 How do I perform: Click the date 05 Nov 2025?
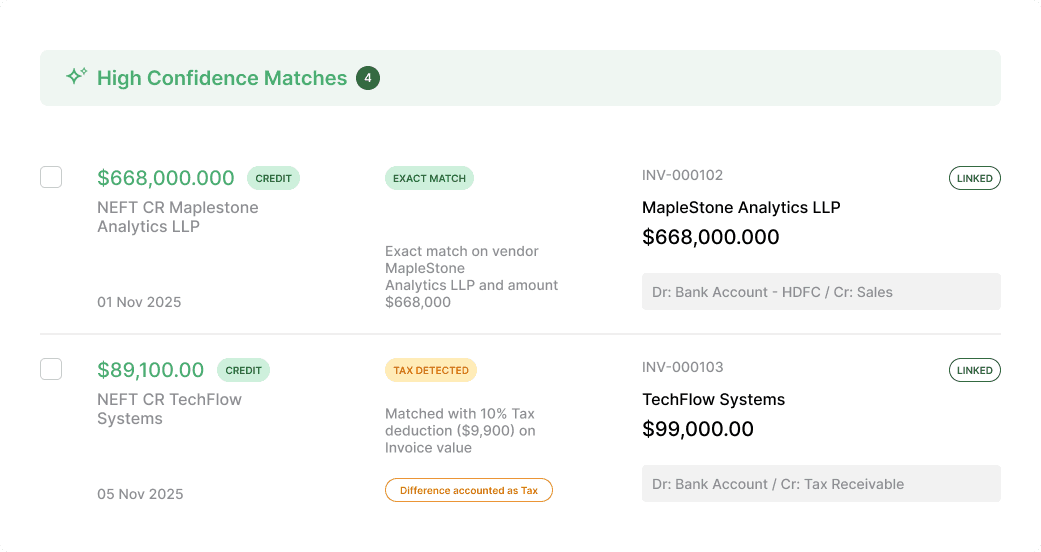click(x=140, y=494)
